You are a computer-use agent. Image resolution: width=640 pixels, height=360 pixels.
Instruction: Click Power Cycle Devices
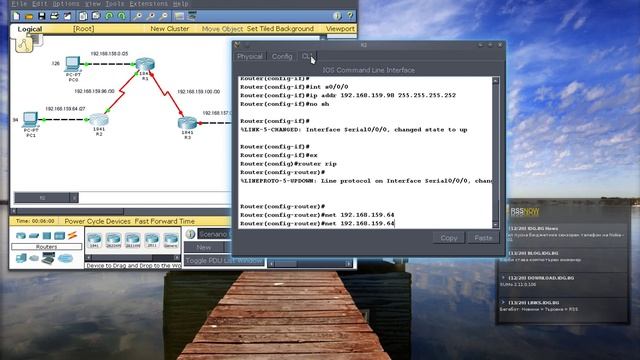pyautogui.click(x=97, y=221)
